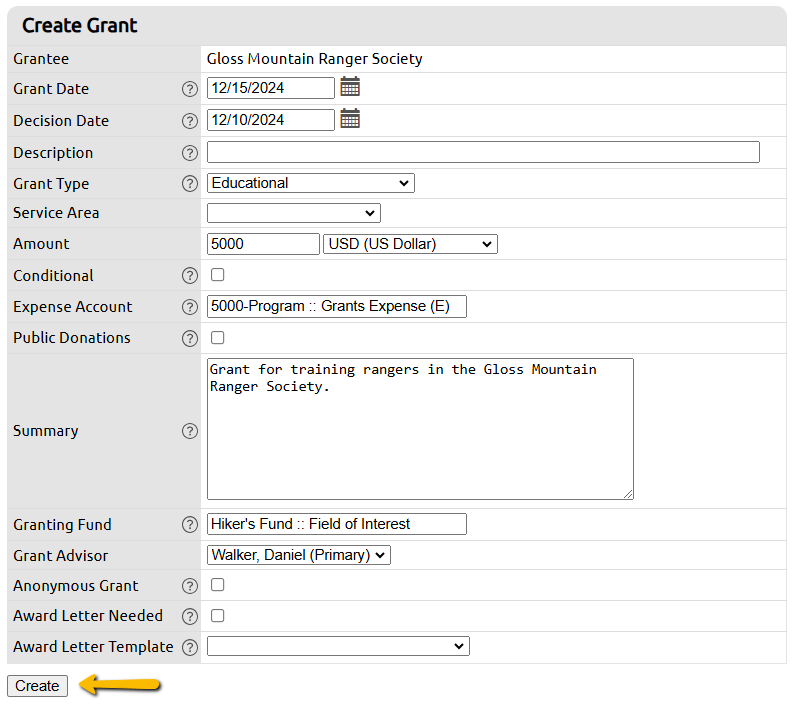Image resolution: width=796 pixels, height=704 pixels.
Task: Open the Grant Advisor dropdown
Action: (298, 555)
